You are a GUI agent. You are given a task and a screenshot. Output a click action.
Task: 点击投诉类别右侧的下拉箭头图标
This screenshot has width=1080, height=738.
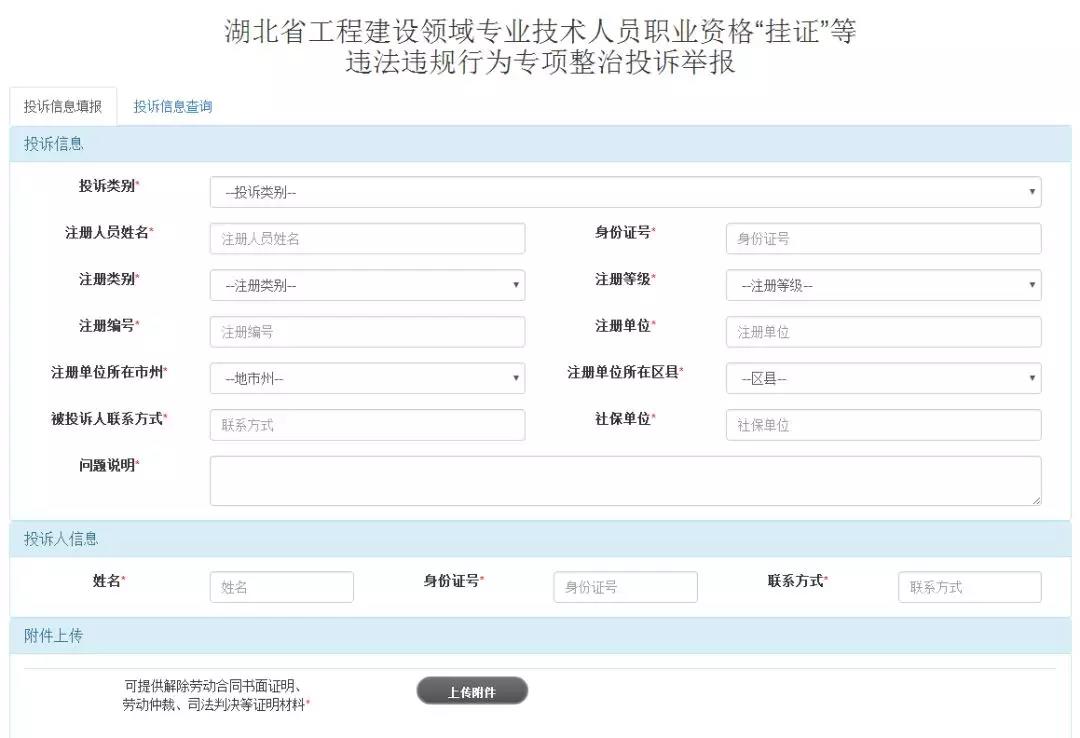pyautogui.click(x=1031, y=191)
